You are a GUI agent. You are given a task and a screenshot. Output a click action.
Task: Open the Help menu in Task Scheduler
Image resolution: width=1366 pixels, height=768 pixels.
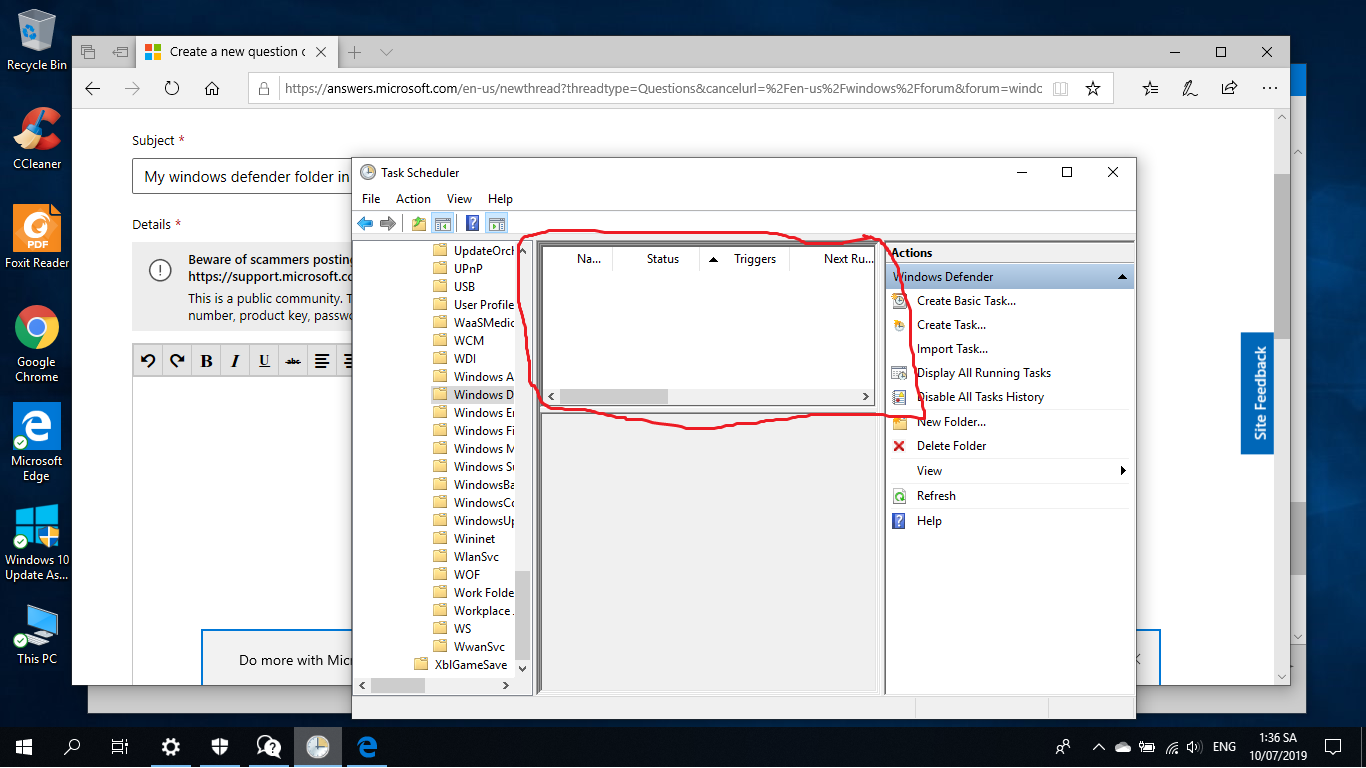click(x=500, y=199)
